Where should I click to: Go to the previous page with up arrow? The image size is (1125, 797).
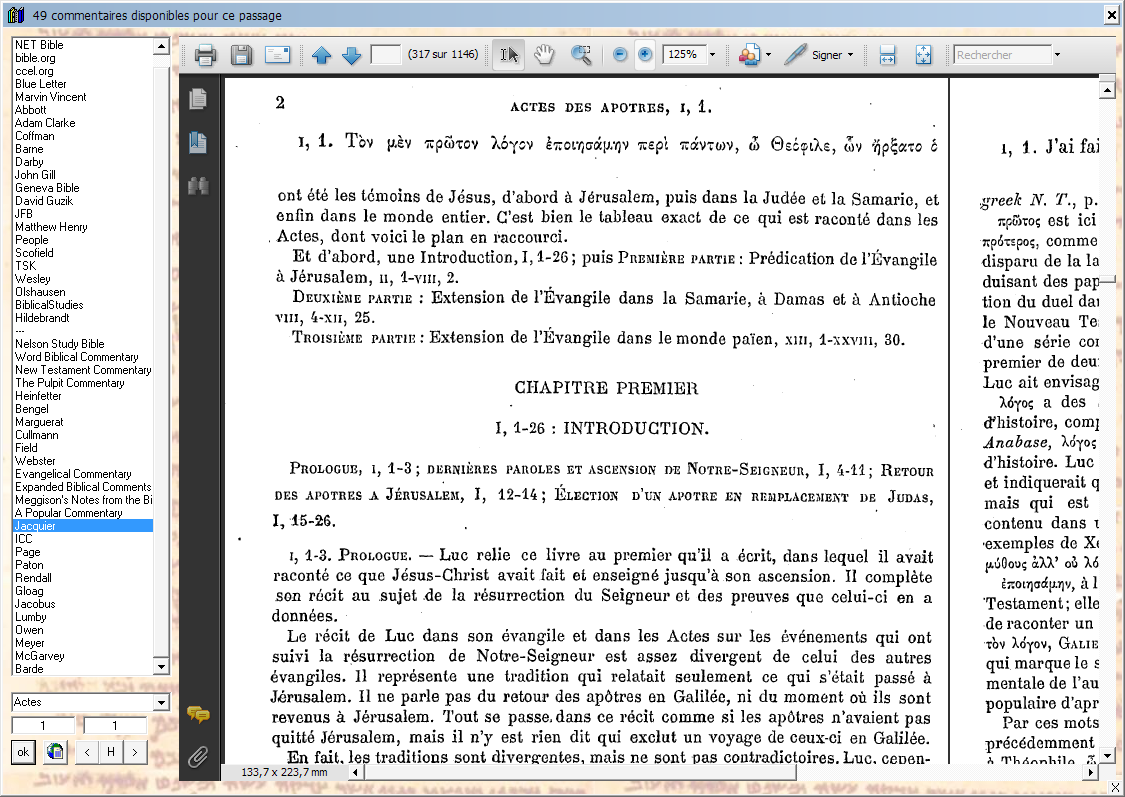point(321,55)
